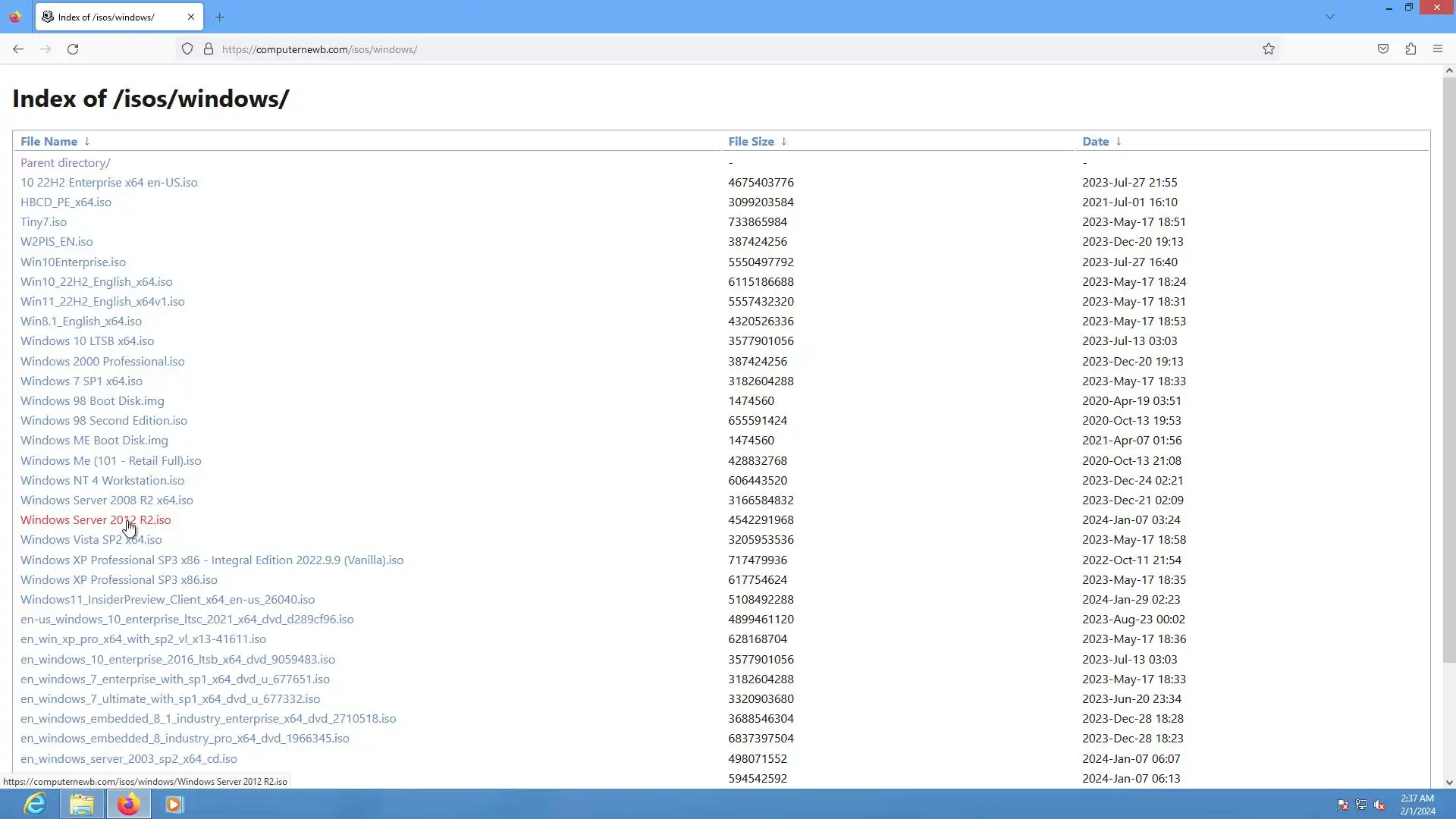Open a new tab with plus button
1456x819 pixels.
click(x=220, y=17)
